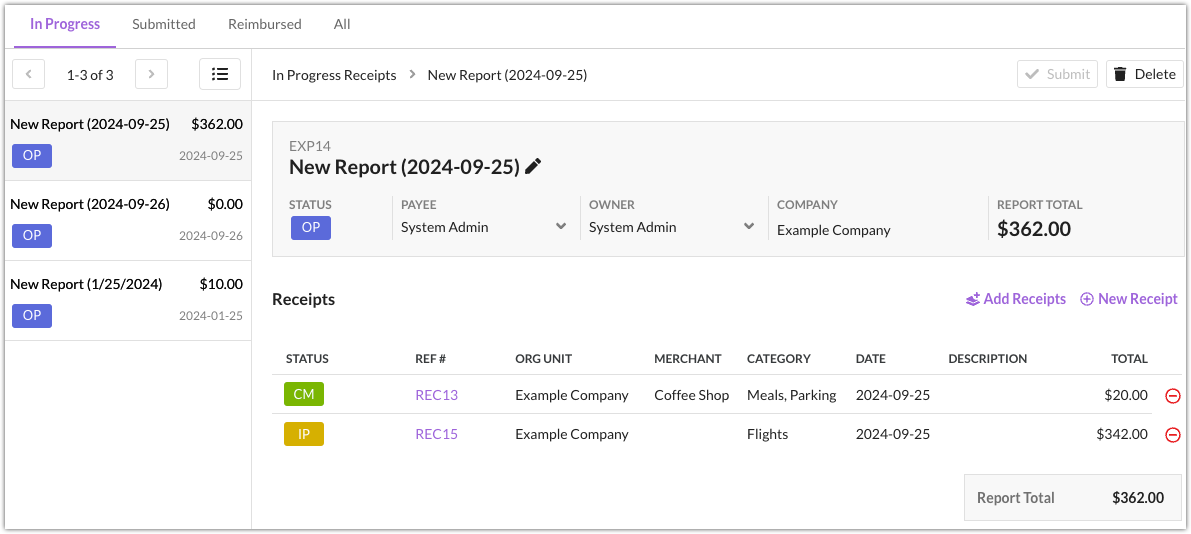Click the New Report (2024-09-25) breadcrumb text
The width and height of the screenshot is (1191, 534).
point(507,75)
